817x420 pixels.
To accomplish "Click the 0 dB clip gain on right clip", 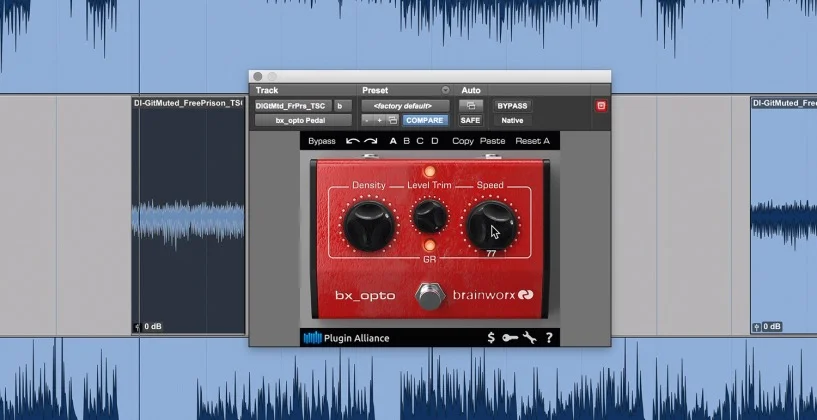I will coord(772,327).
